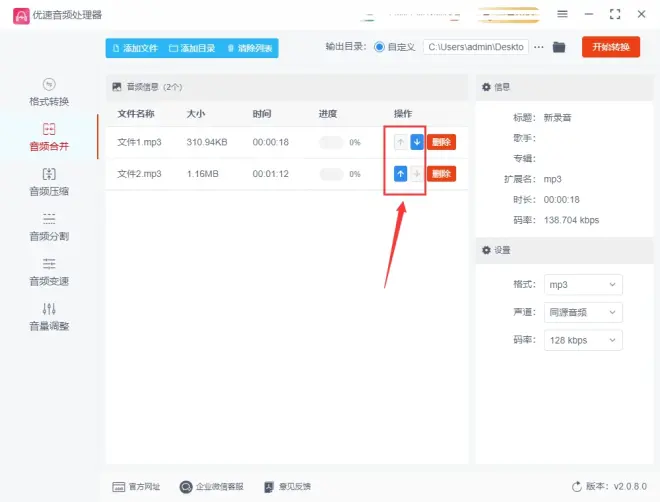Click the 添加目录 add folder button
660x502 pixels.
click(192, 48)
